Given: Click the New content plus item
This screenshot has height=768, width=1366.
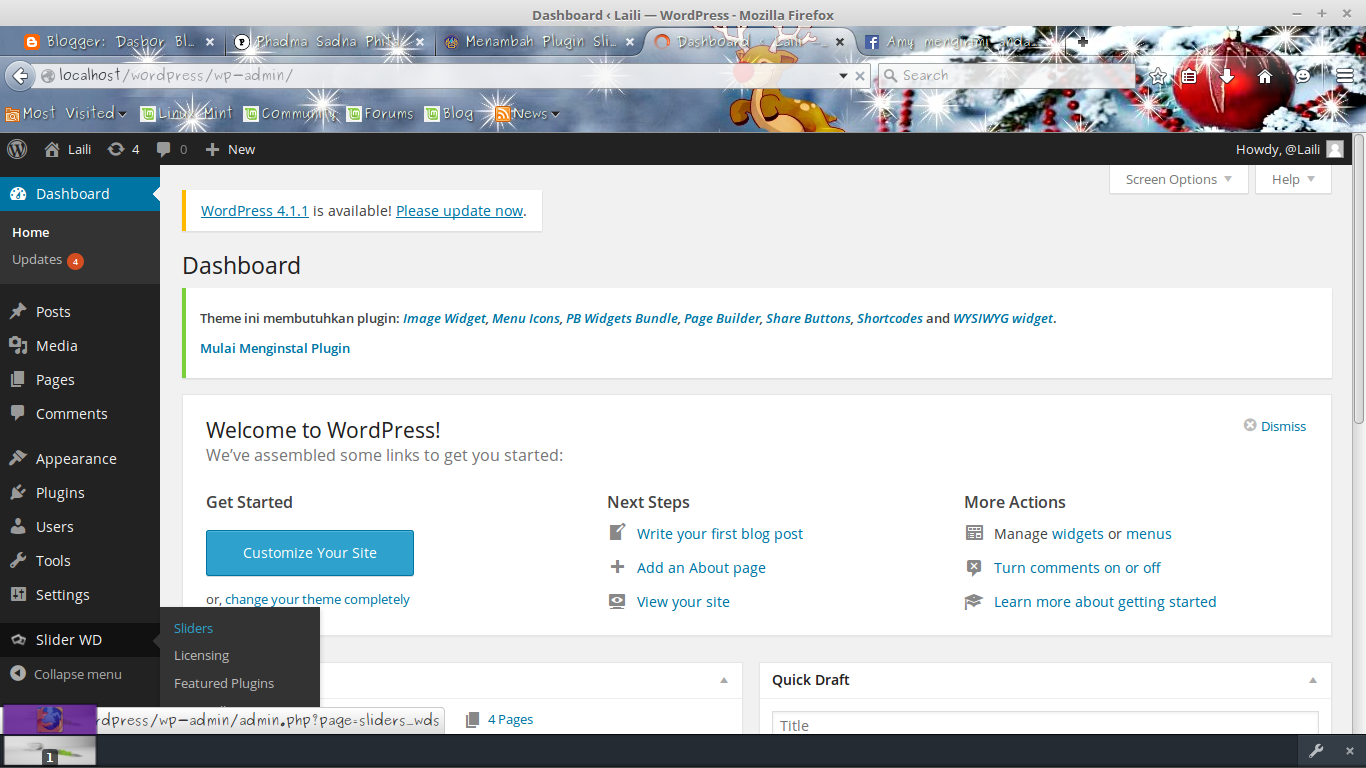Looking at the screenshot, I should pos(230,149).
